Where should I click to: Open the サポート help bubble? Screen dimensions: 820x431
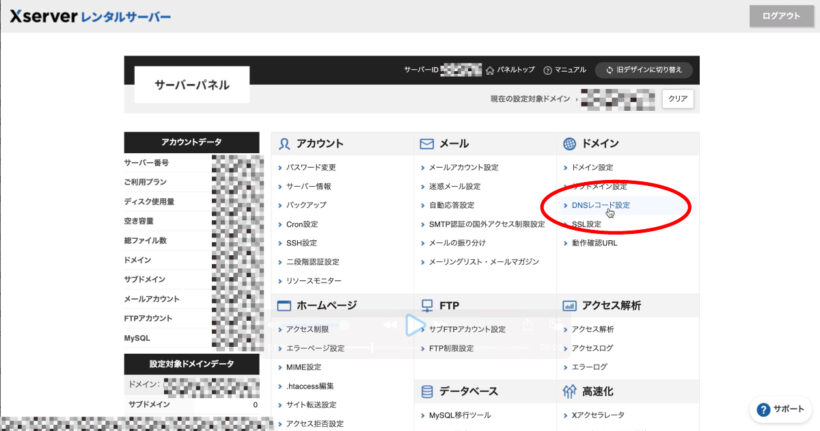click(780, 409)
